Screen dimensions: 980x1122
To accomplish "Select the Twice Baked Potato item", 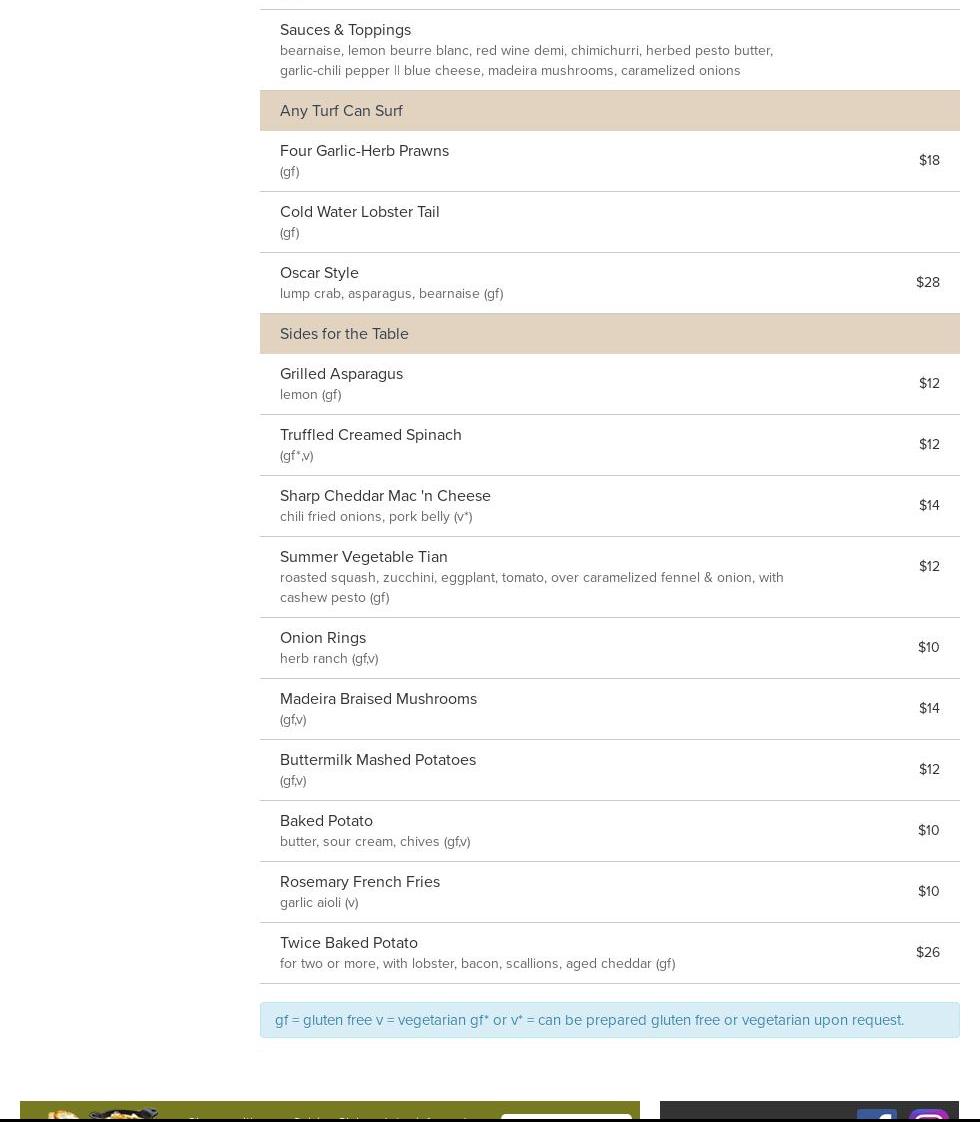I will (349, 943).
